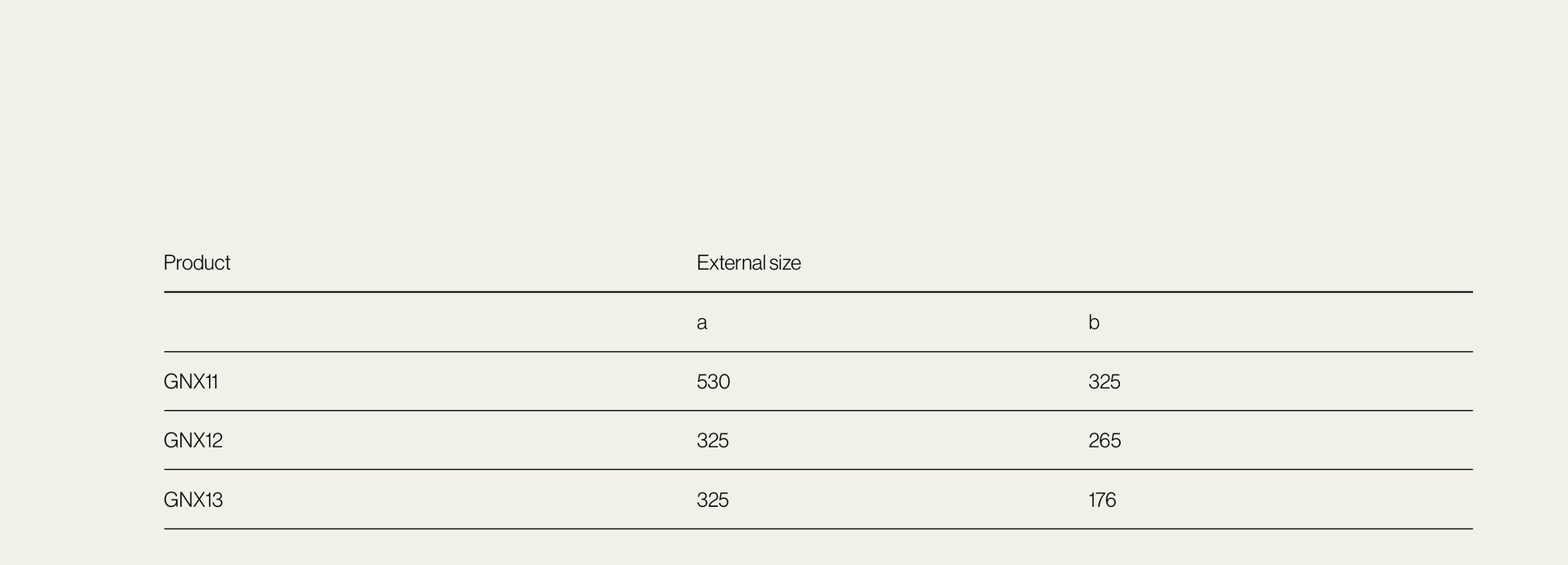Viewport: 1568px width, 565px height.
Task: Select GNX12's a value of 325
Action: click(x=712, y=441)
